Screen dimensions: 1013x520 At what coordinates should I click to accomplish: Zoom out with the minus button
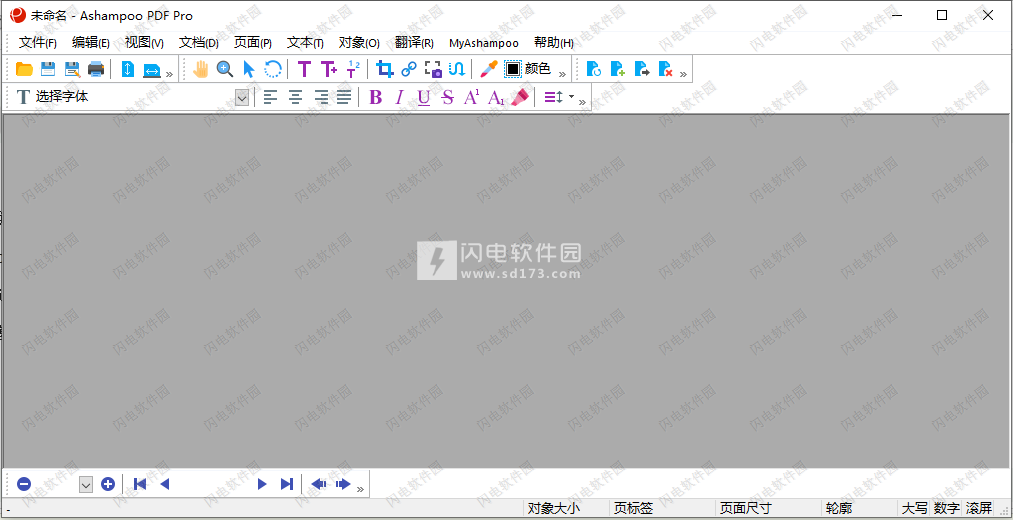click(24, 484)
